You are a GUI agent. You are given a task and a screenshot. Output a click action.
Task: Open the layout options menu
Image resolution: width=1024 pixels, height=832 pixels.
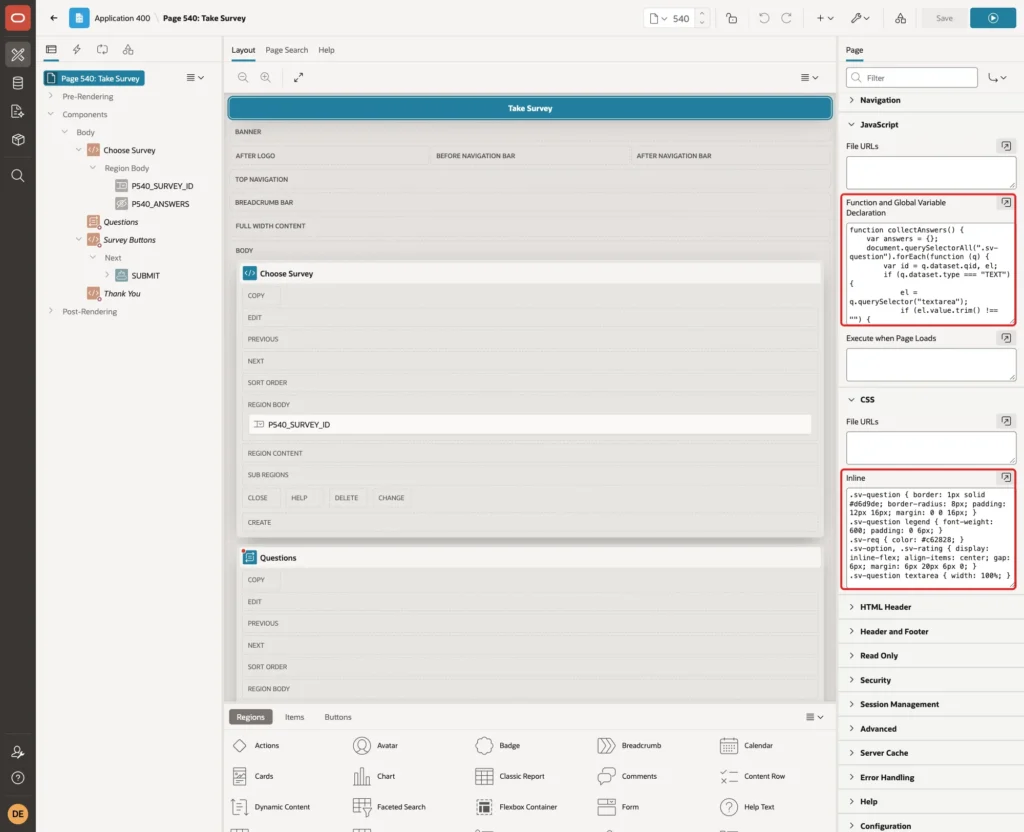pyautogui.click(x=809, y=78)
